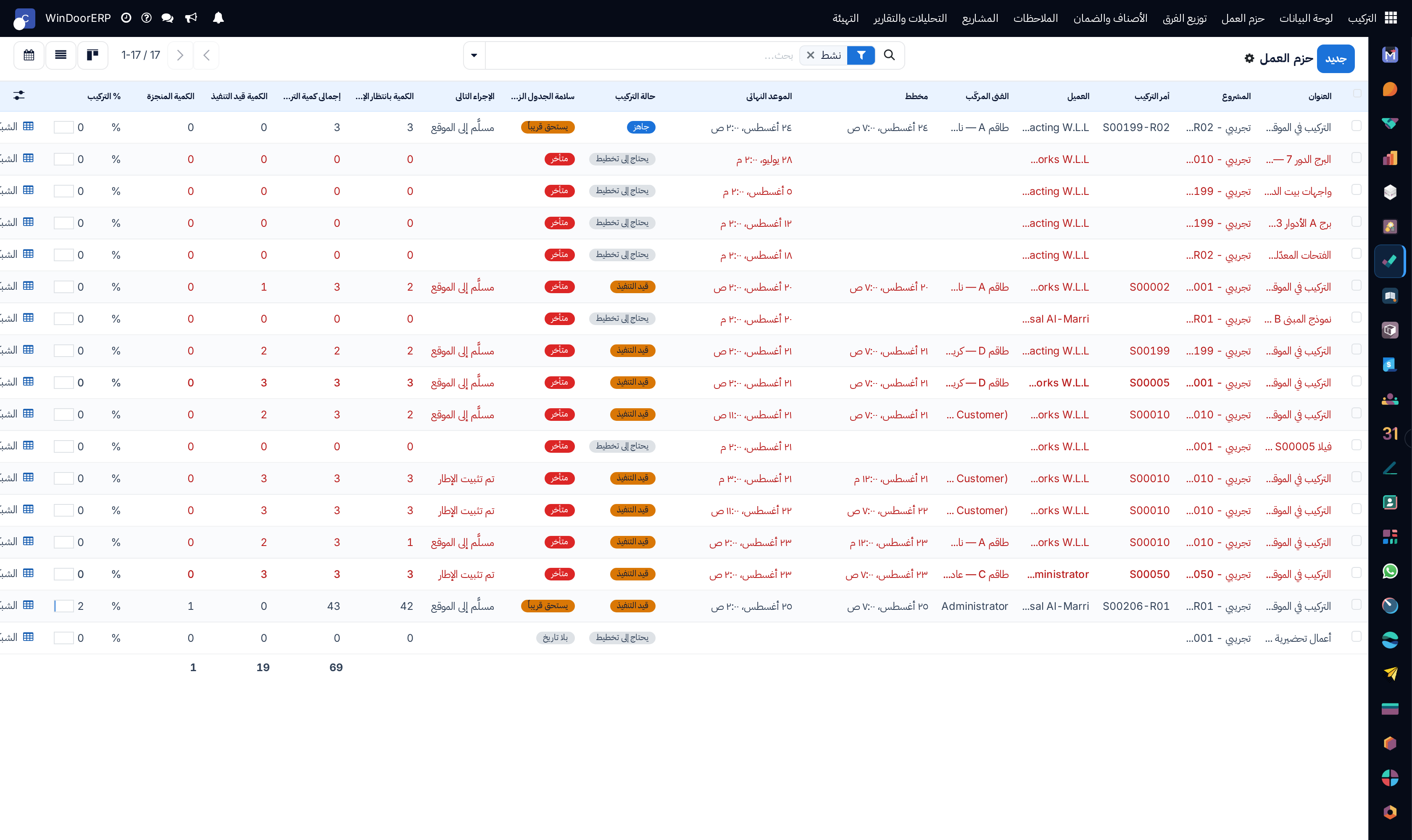Open the activities clock icon in top bar
Image resolution: width=1412 pixels, height=840 pixels.
click(x=126, y=18)
